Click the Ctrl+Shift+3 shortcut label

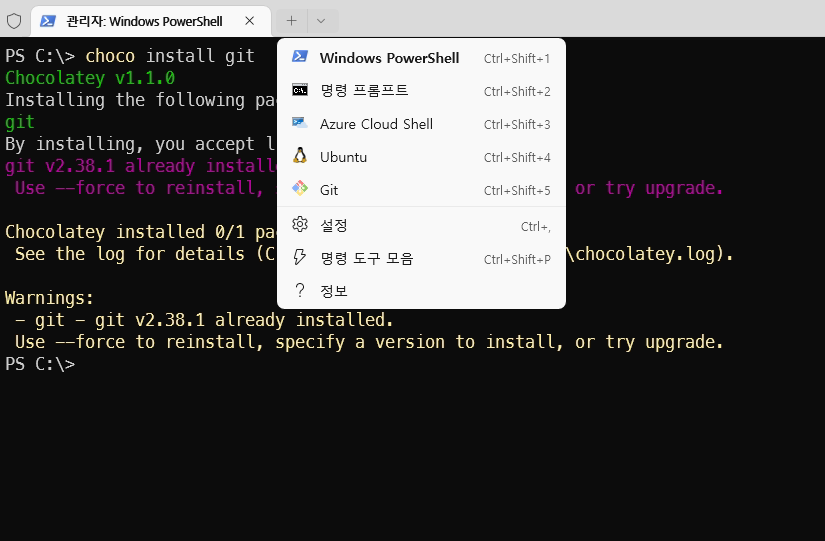[517, 125]
